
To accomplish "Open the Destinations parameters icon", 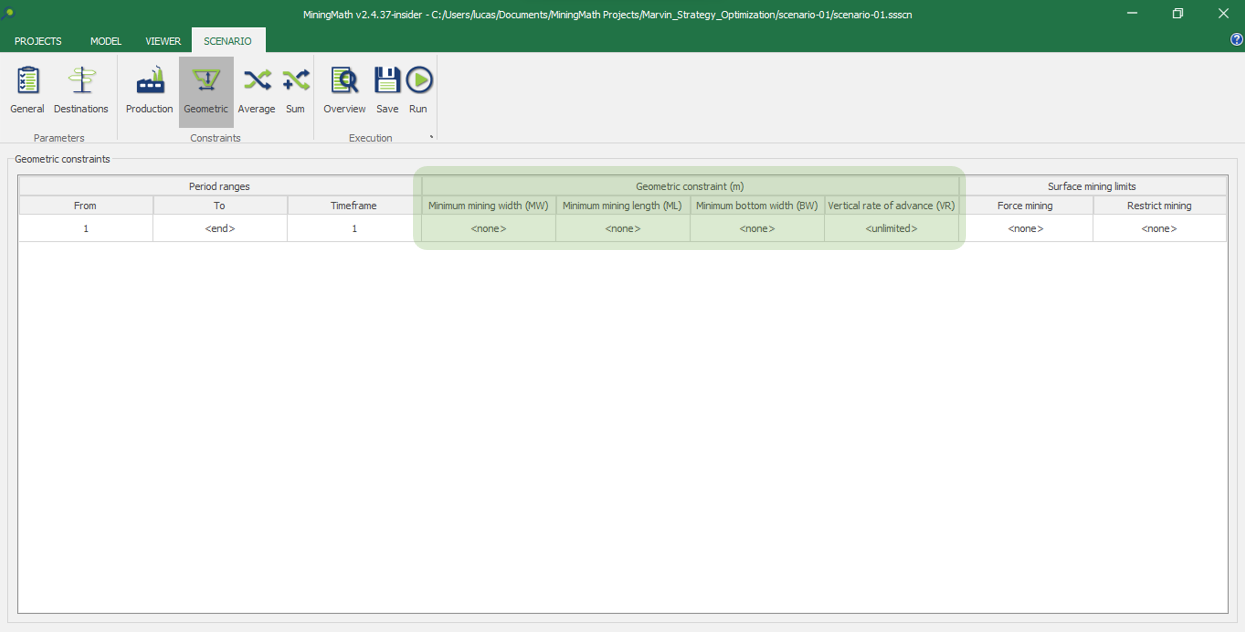I will click(81, 90).
